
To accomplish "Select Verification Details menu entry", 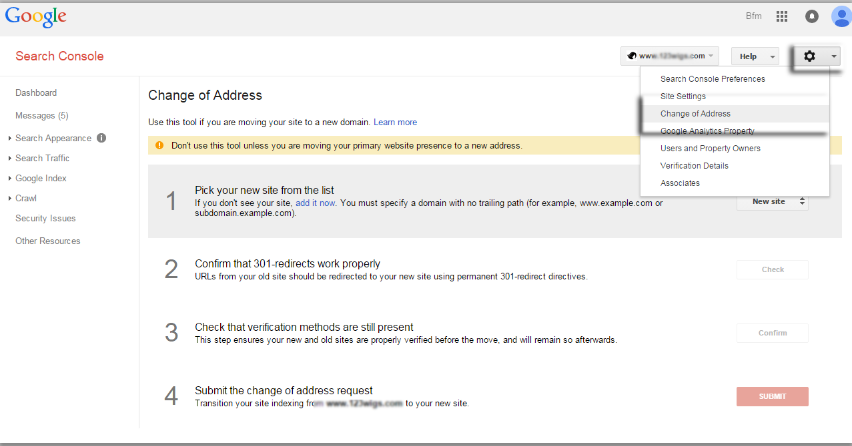I will click(x=694, y=166).
